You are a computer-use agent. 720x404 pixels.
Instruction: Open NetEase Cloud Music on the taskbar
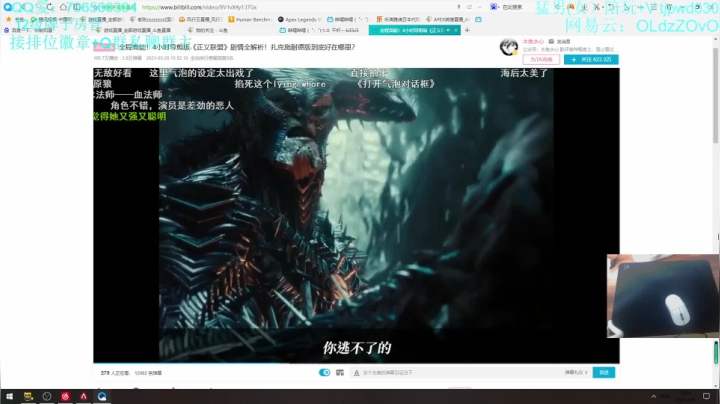[65, 396]
